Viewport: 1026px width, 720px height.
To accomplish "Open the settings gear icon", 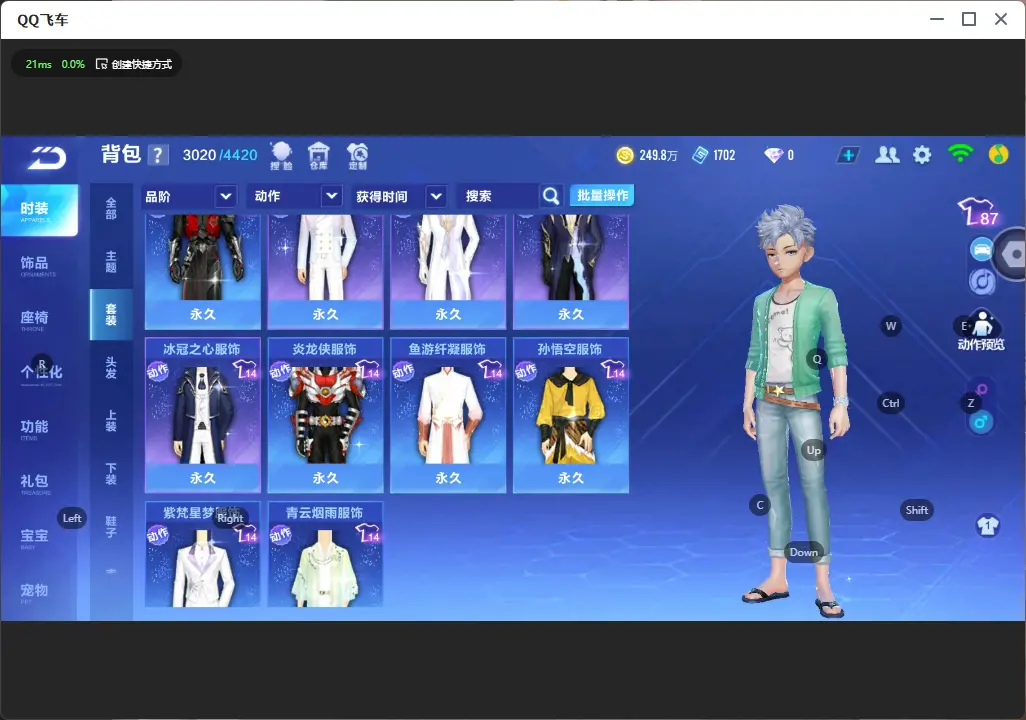I will coord(922,155).
